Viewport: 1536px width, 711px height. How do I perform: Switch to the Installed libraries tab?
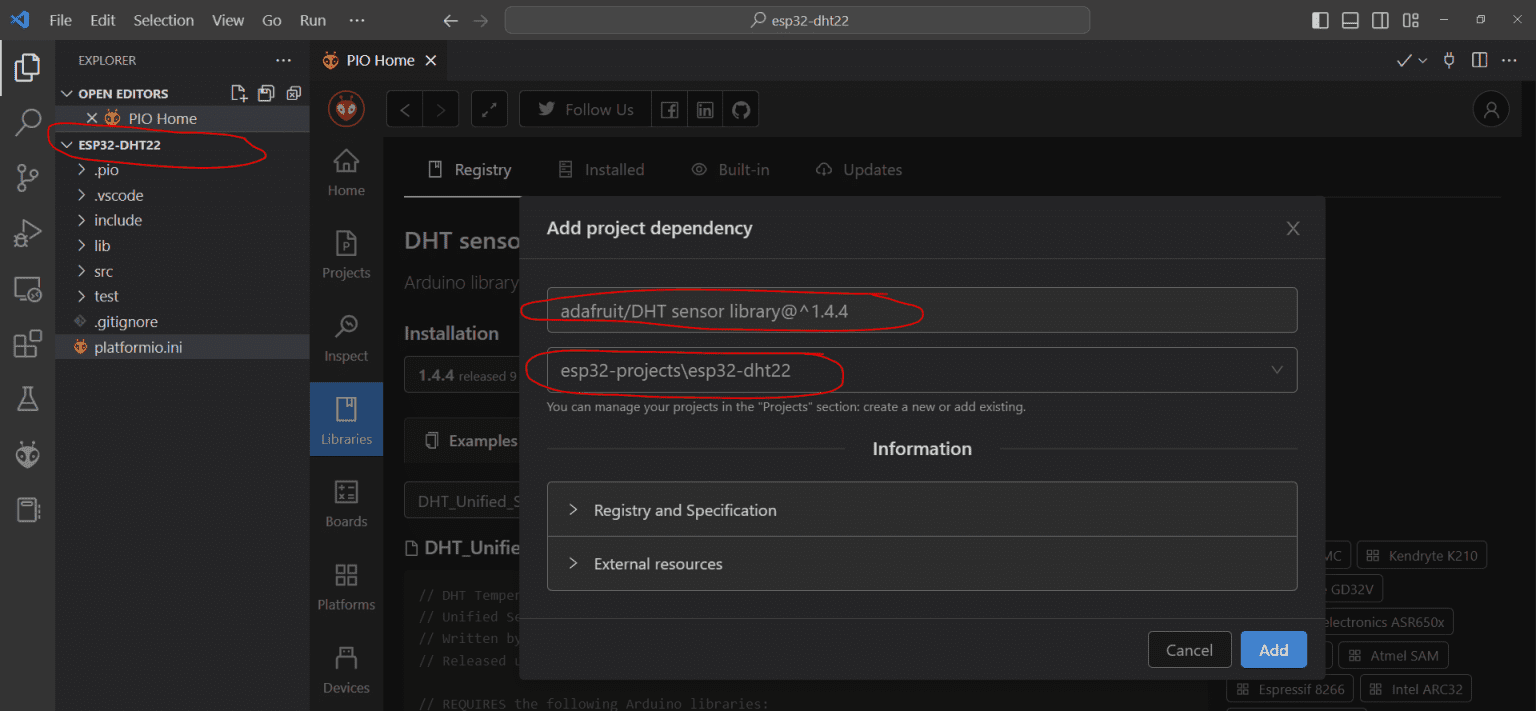point(601,170)
